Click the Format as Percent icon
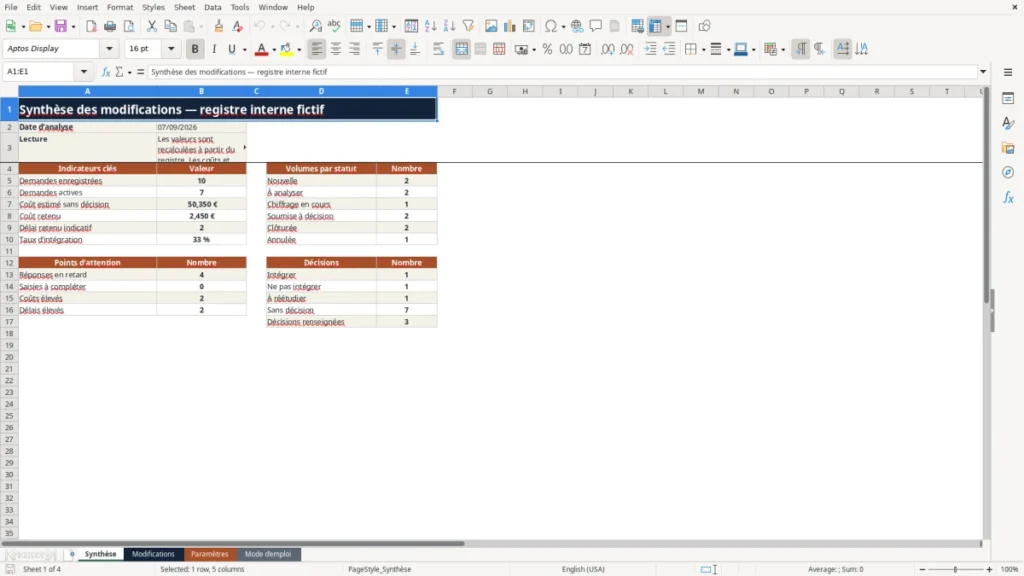Image resolution: width=1024 pixels, height=576 pixels. pyautogui.click(x=547, y=49)
